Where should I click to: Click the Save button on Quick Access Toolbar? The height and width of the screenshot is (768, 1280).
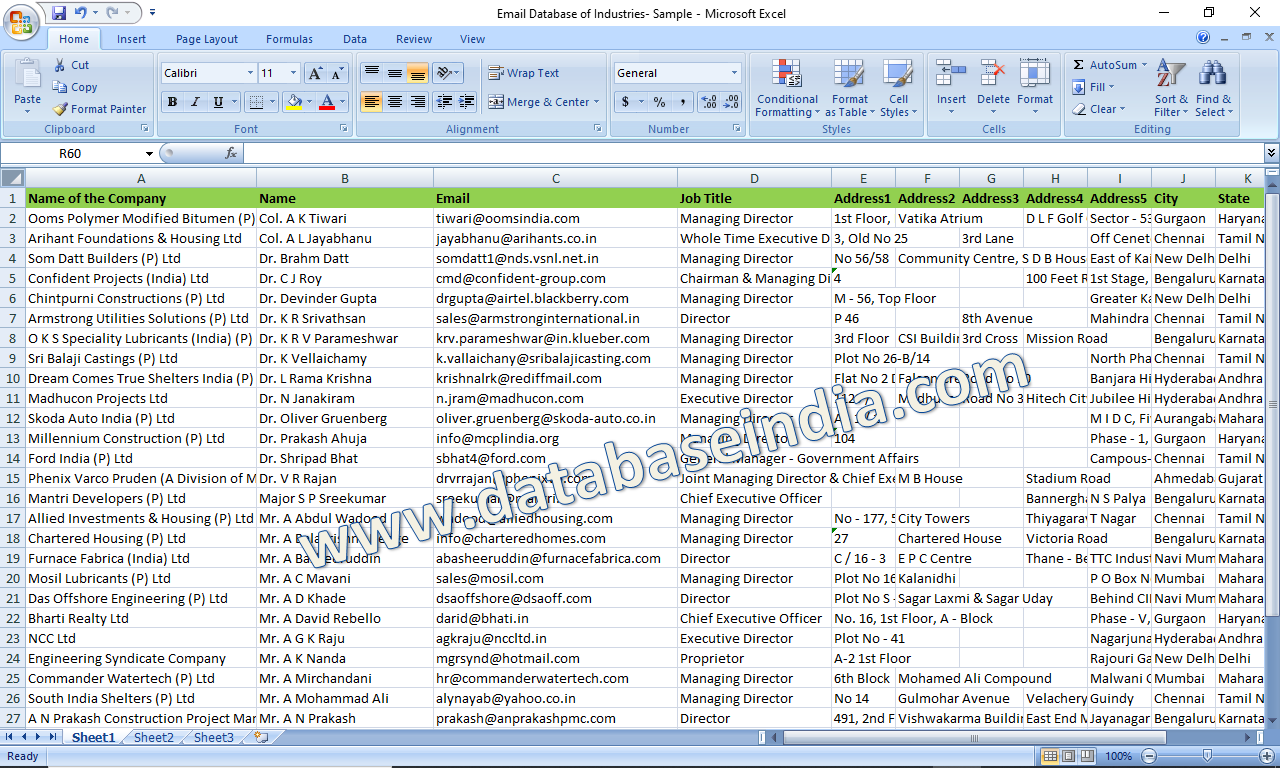click(58, 12)
